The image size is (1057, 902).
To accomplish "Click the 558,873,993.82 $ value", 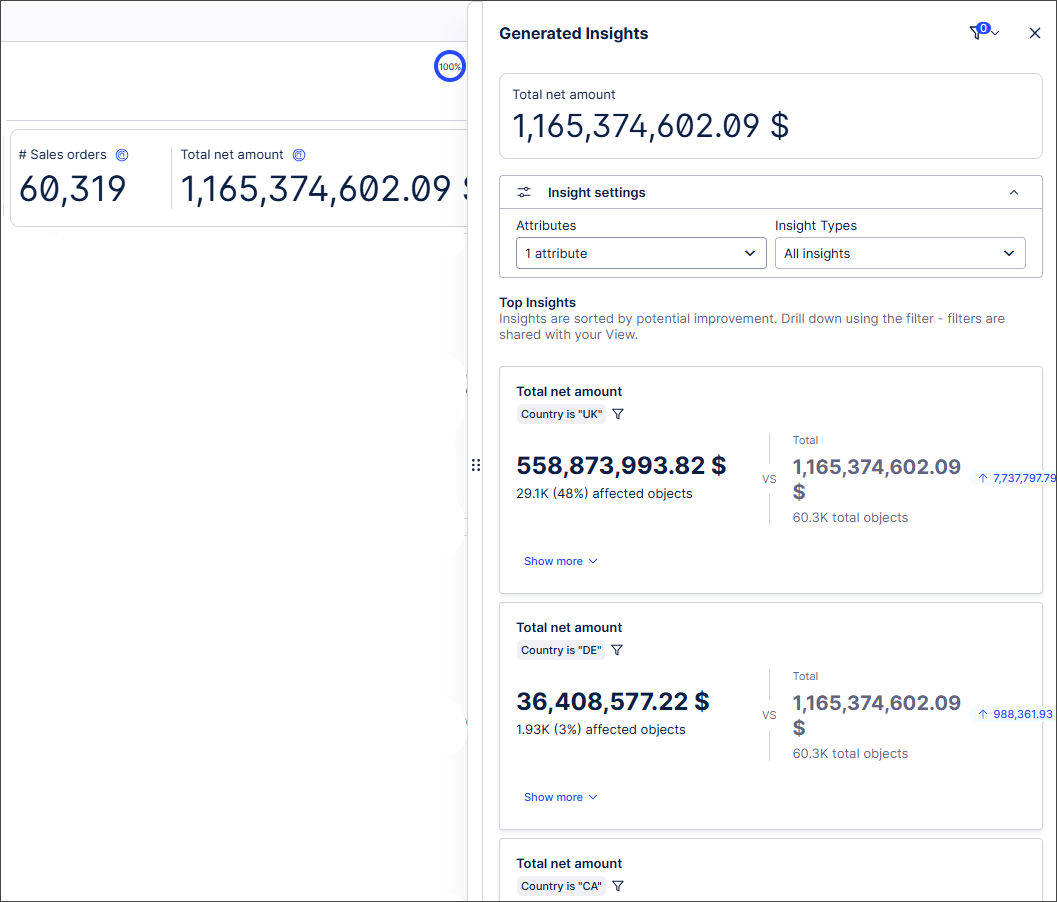I will (x=621, y=465).
